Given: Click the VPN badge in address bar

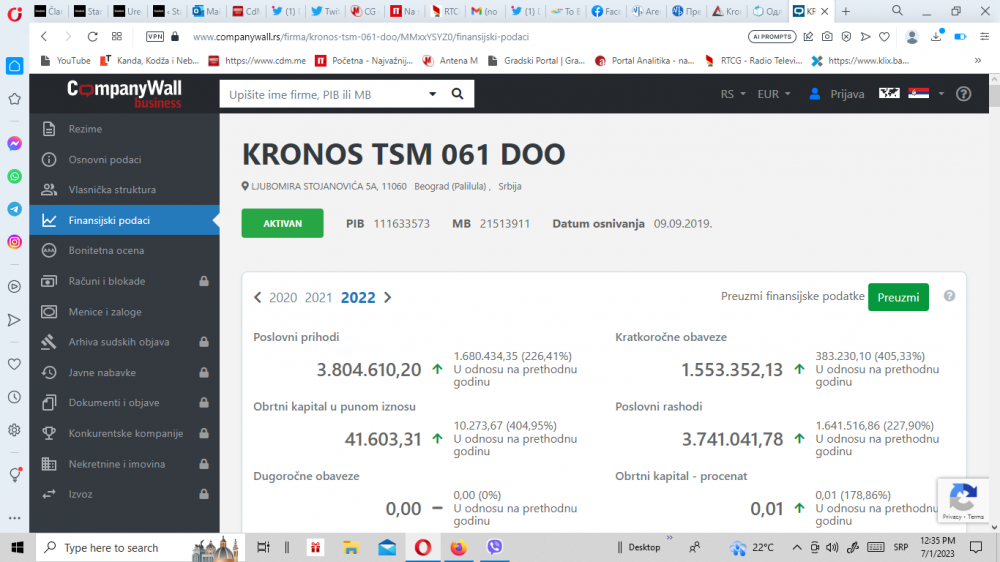Looking at the screenshot, I should (155, 36).
